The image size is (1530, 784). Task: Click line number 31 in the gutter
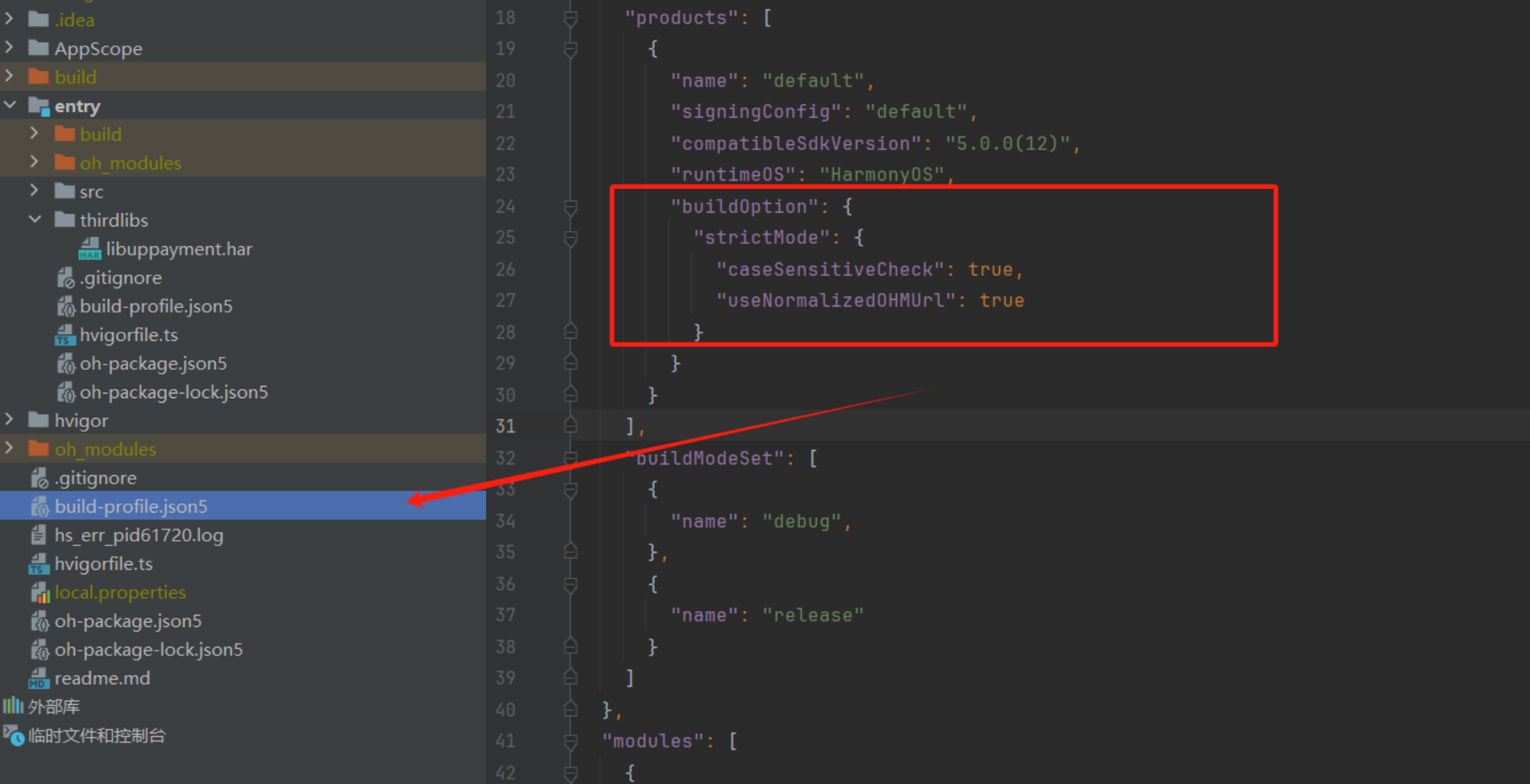click(x=505, y=426)
